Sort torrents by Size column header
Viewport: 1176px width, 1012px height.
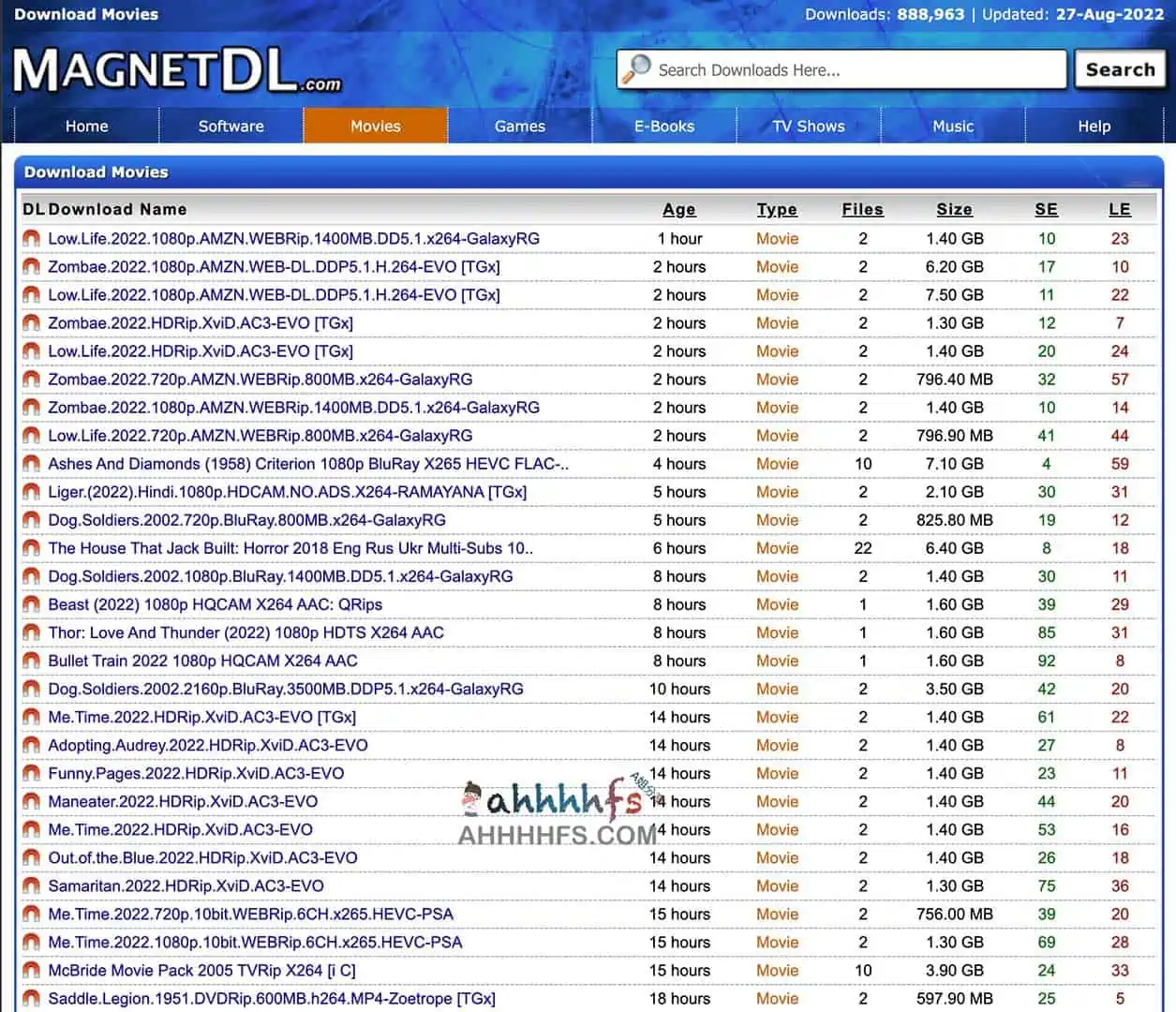click(954, 210)
